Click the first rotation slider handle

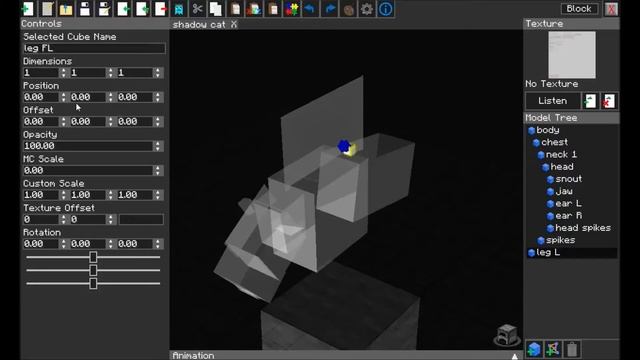(x=93, y=257)
